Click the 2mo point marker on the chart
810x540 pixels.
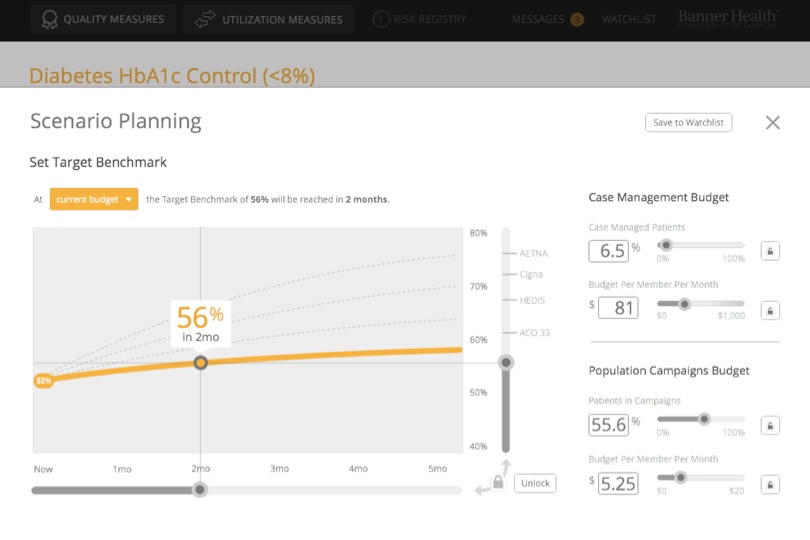[200, 363]
